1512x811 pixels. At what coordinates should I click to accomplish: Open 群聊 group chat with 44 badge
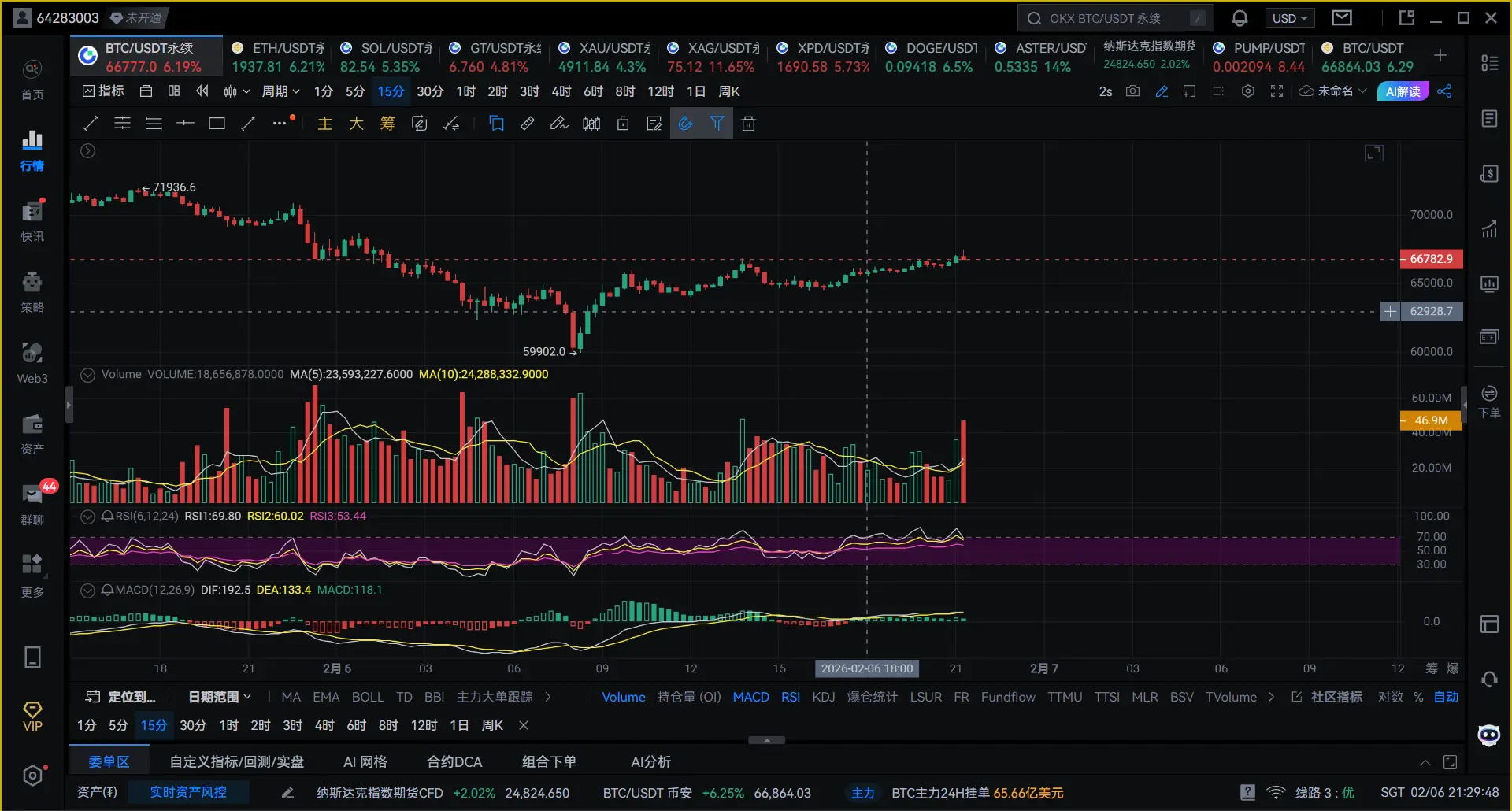(32, 505)
